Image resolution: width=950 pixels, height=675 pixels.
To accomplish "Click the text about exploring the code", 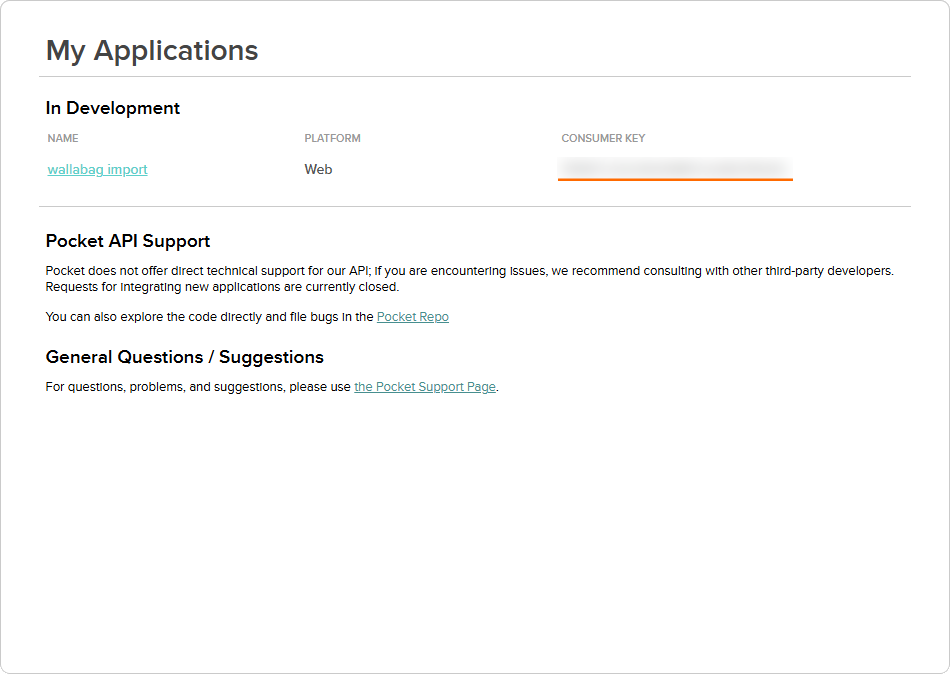I will pos(209,317).
